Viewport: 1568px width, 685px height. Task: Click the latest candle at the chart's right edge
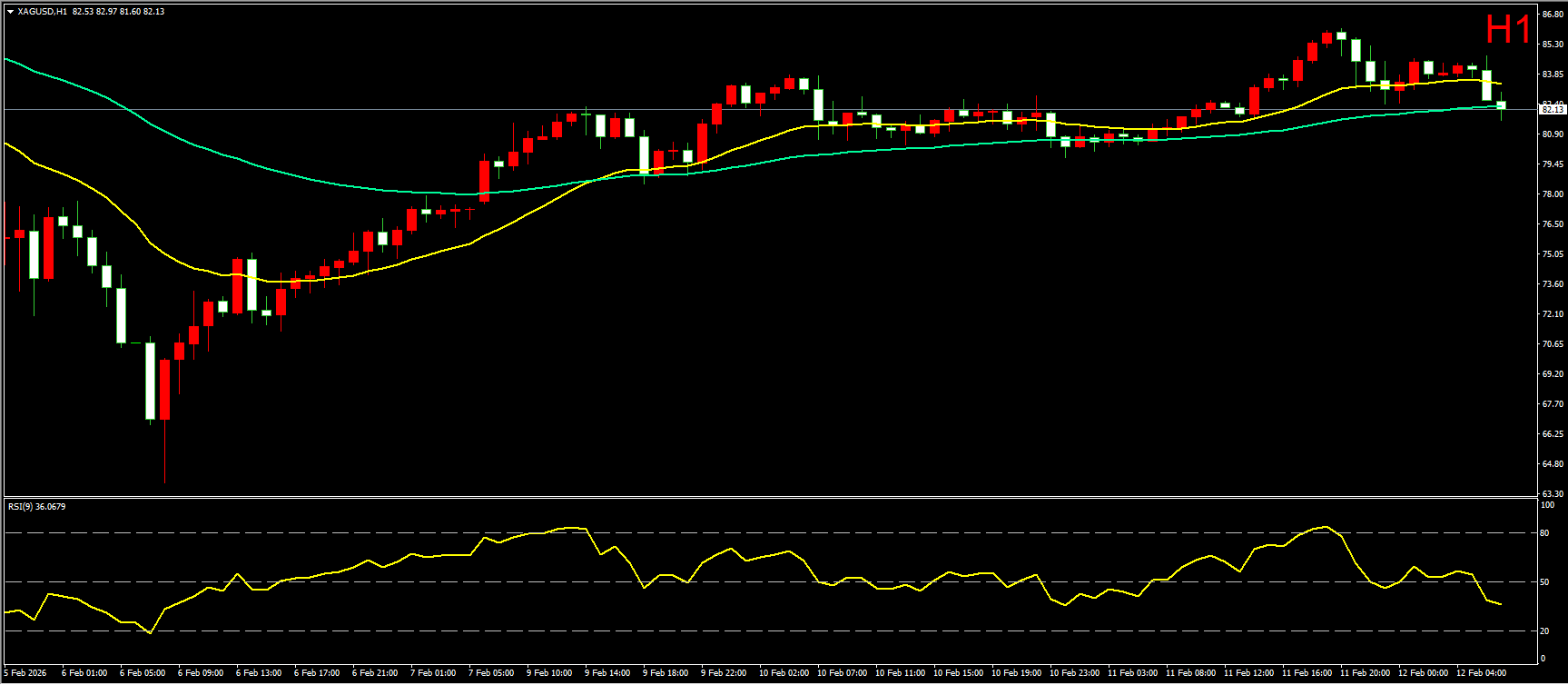(1501, 106)
